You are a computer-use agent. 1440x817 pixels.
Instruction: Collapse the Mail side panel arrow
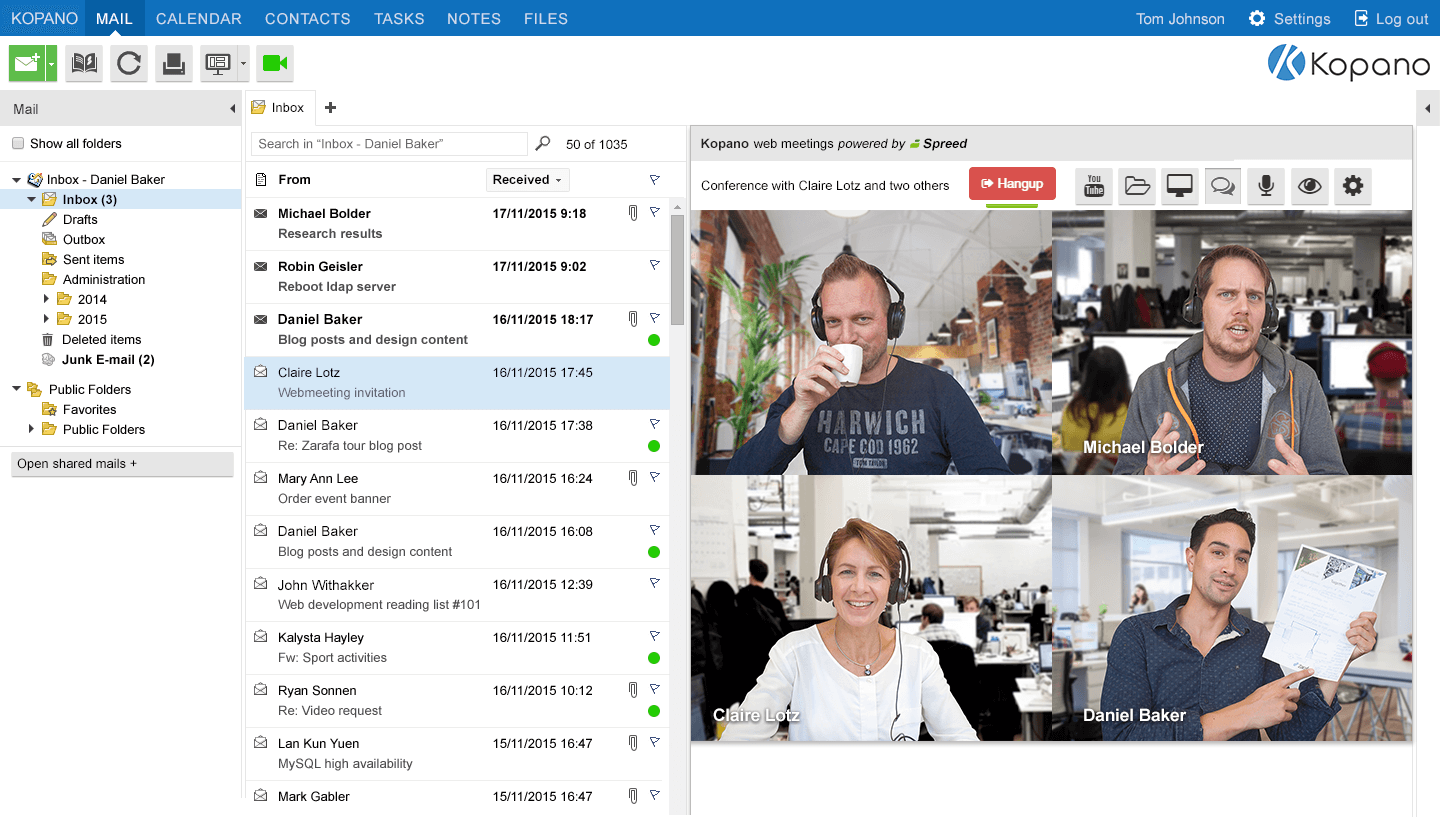(x=233, y=109)
